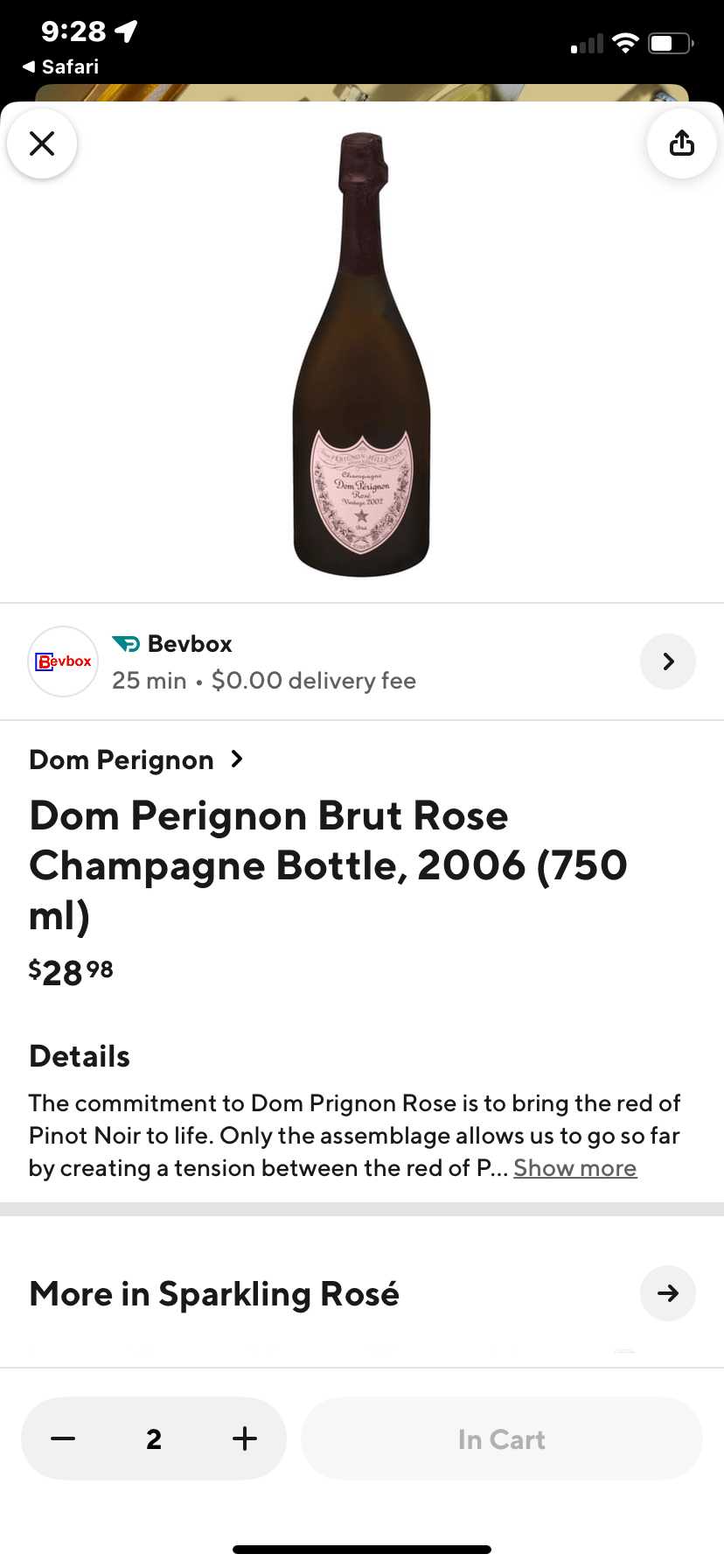The height and width of the screenshot is (1568, 724).
Task: Open Bevbox store with chevron arrow
Action: pos(668,661)
